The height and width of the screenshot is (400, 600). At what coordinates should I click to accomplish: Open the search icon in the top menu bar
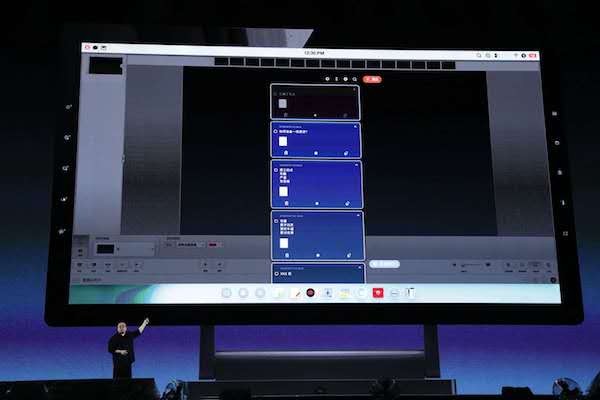pyautogui.click(x=479, y=56)
